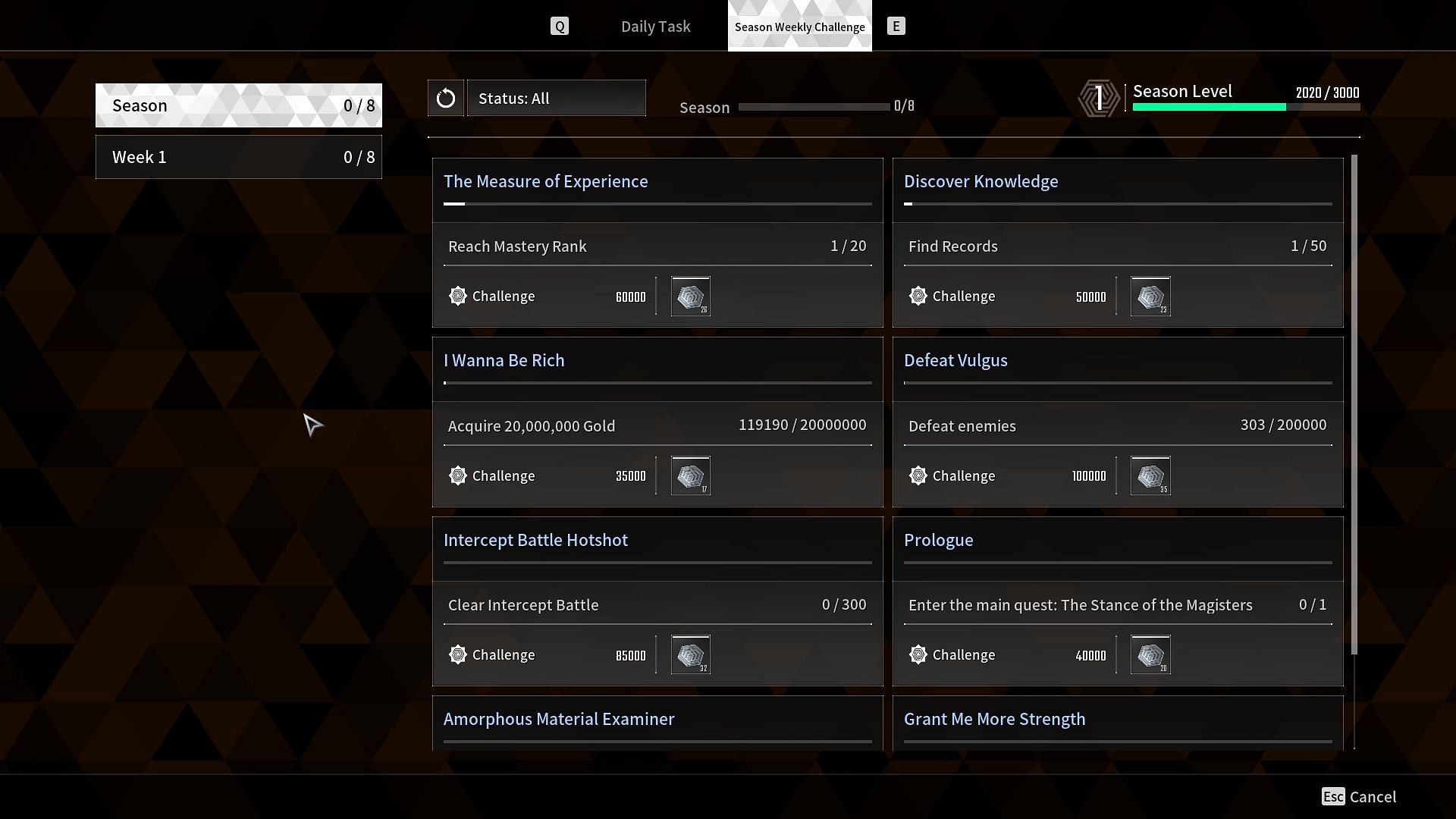This screenshot has width=1456, height=819.
Task: Expand the Week 1 challenges section
Action: pyautogui.click(x=238, y=157)
